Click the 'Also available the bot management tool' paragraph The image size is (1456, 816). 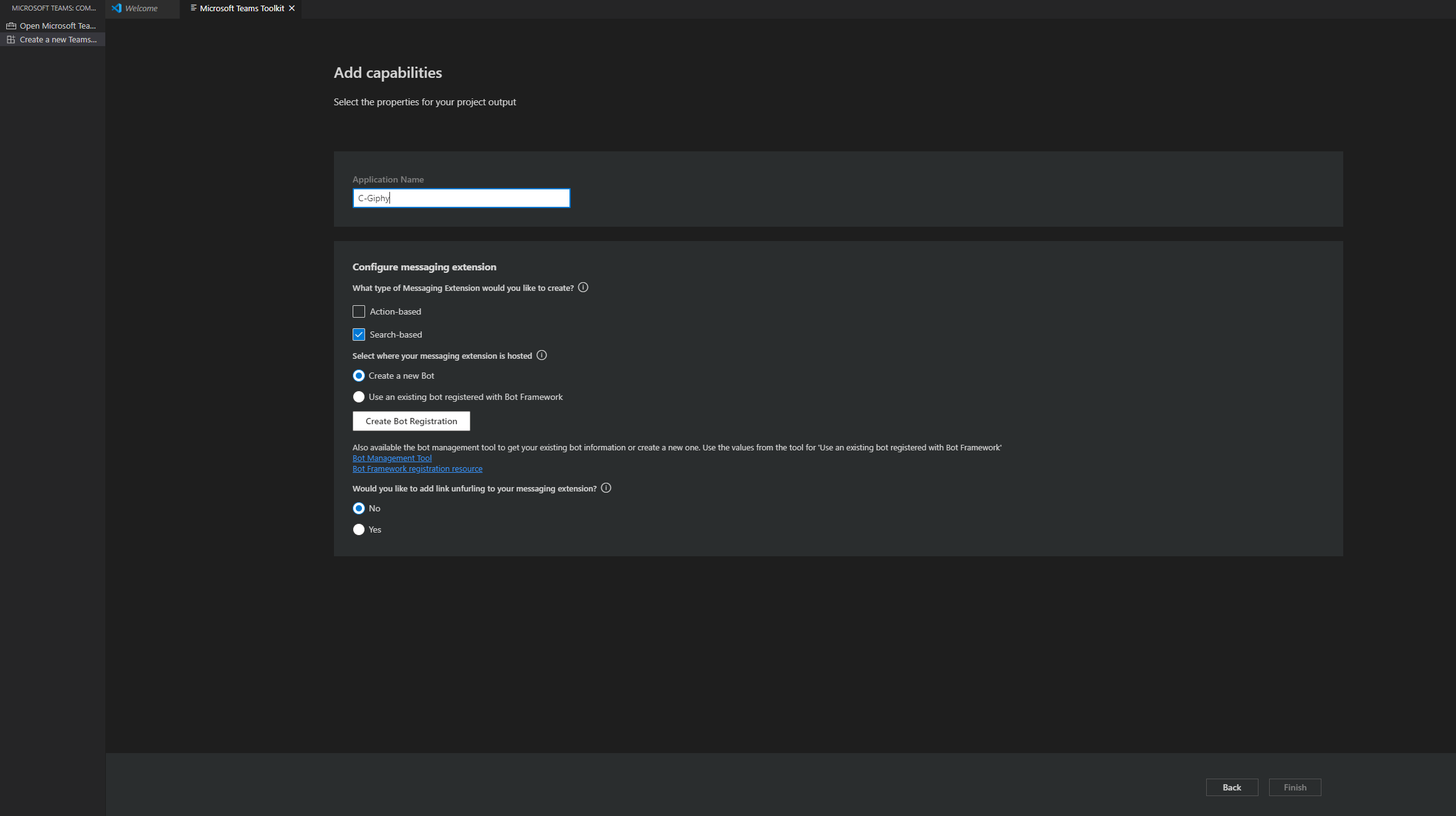[x=677, y=447]
